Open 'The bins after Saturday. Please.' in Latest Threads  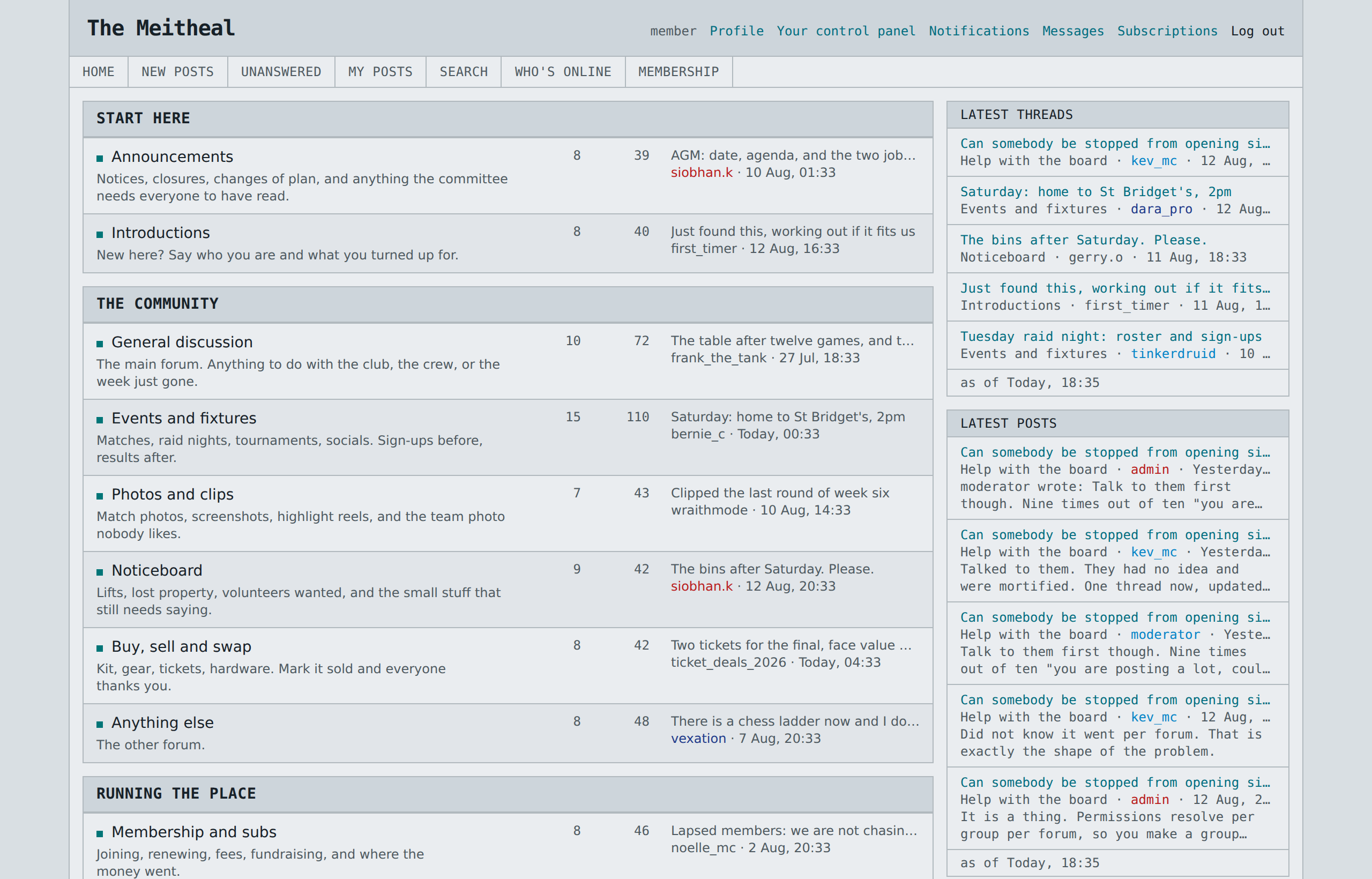[x=1084, y=240]
